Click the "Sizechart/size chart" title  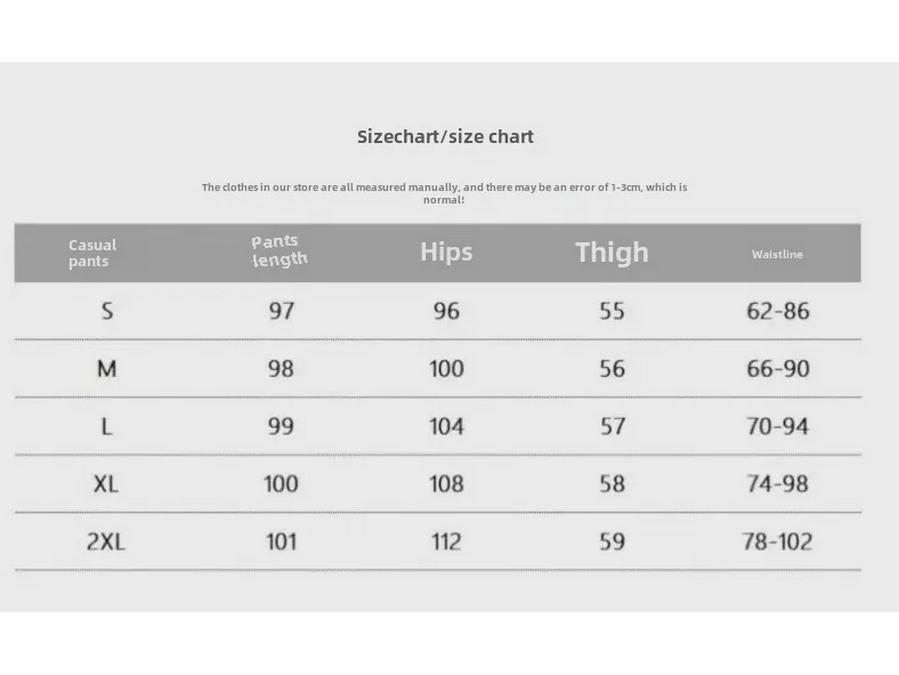click(x=445, y=137)
